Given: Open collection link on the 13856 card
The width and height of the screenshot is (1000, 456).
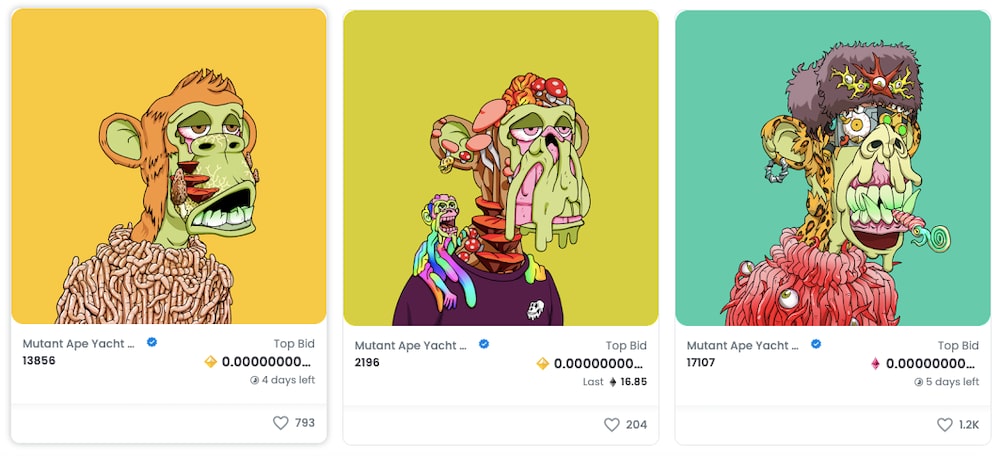Looking at the screenshot, I should 79,343.
